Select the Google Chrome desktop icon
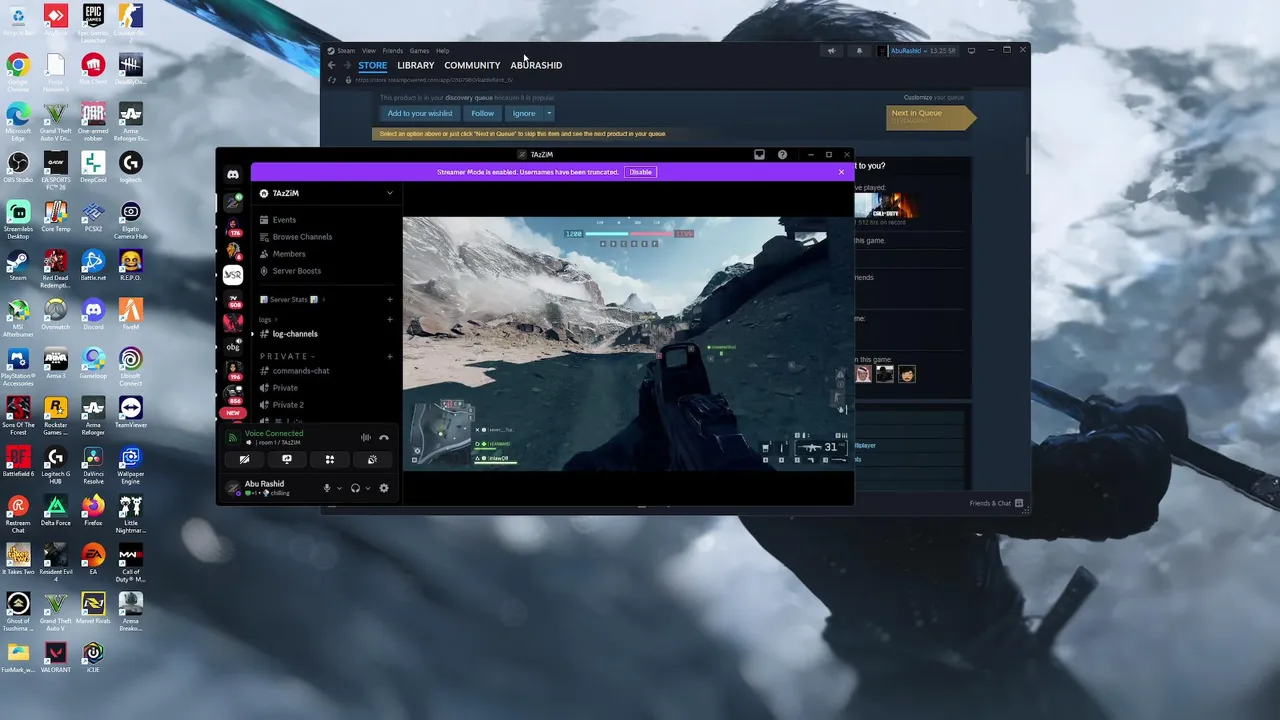1280x720 pixels. pyautogui.click(x=18, y=71)
